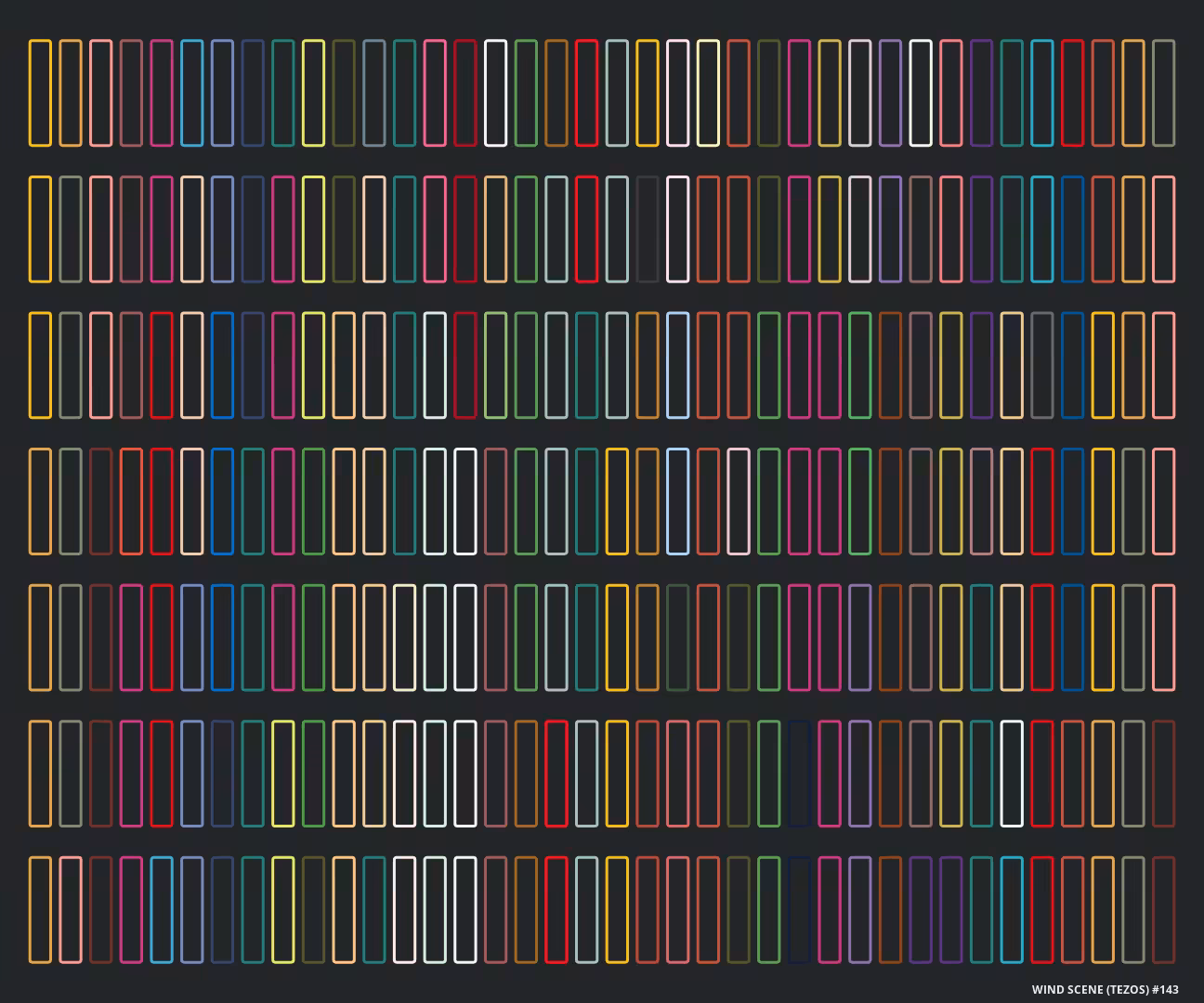This screenshot has height=1003, width=1204.
Task: Click the orange-red rectangle in the fourth row
Action: tap(131, 501)
